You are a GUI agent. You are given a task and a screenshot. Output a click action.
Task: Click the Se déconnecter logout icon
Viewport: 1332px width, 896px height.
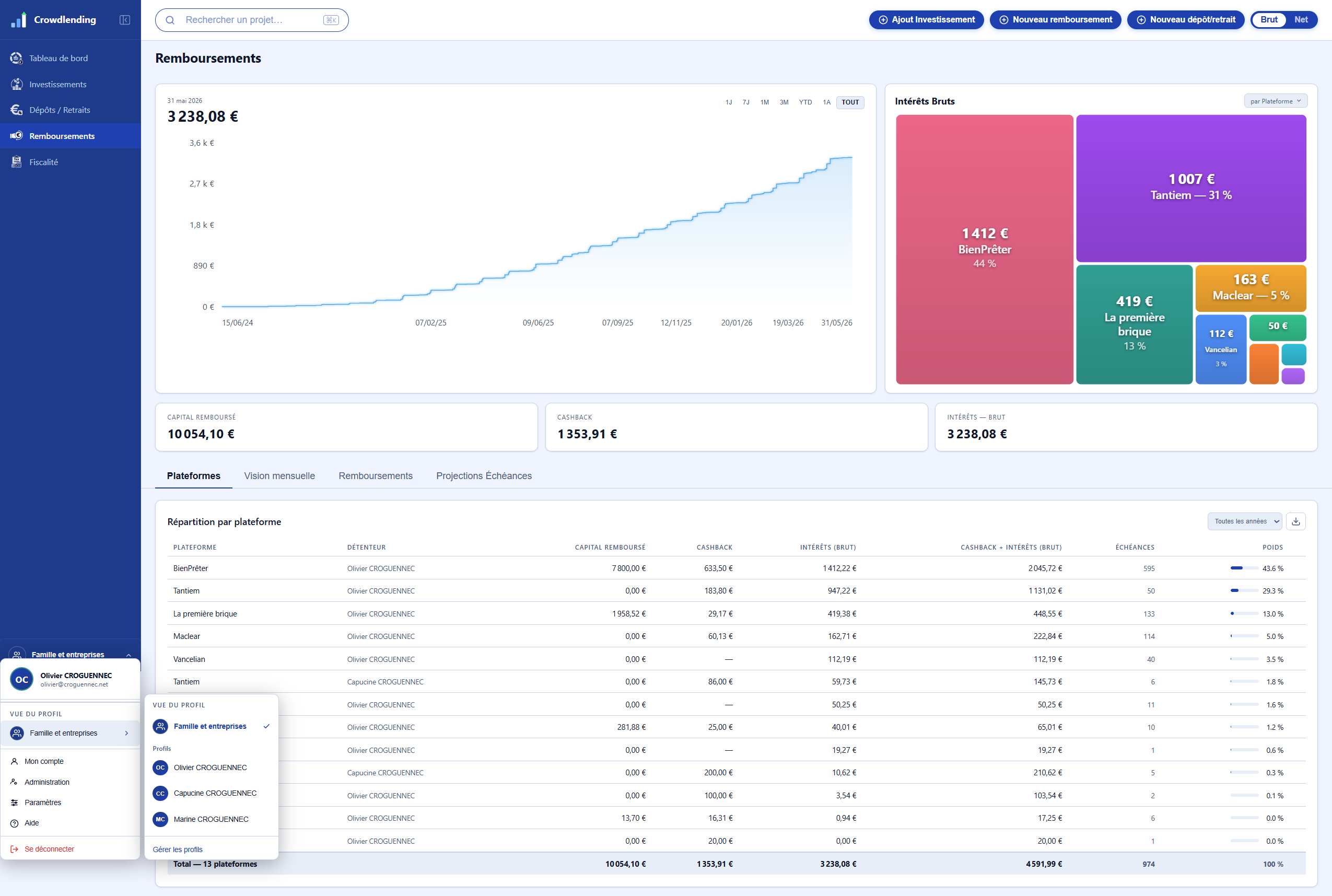coord(15,849)
